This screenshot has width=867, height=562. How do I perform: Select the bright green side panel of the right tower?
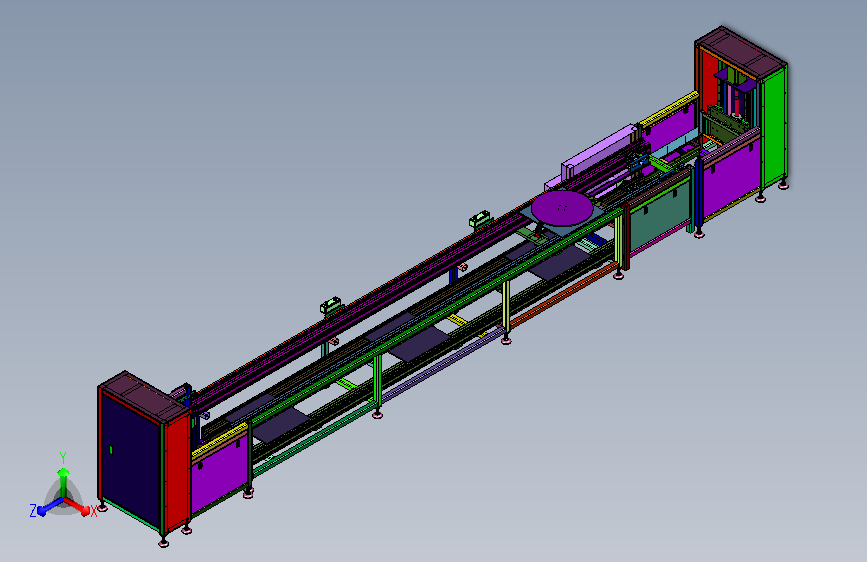click(x=774, y=128)
